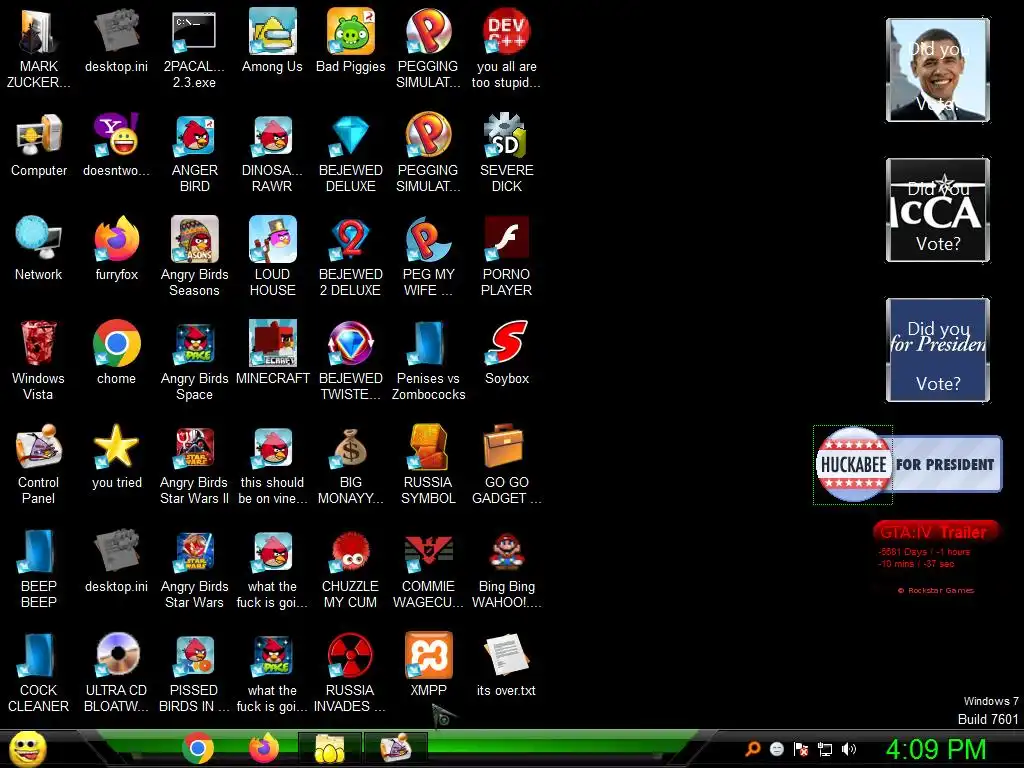
Task: Open the Control Panel taskbar button
Action: click(396, 748)
